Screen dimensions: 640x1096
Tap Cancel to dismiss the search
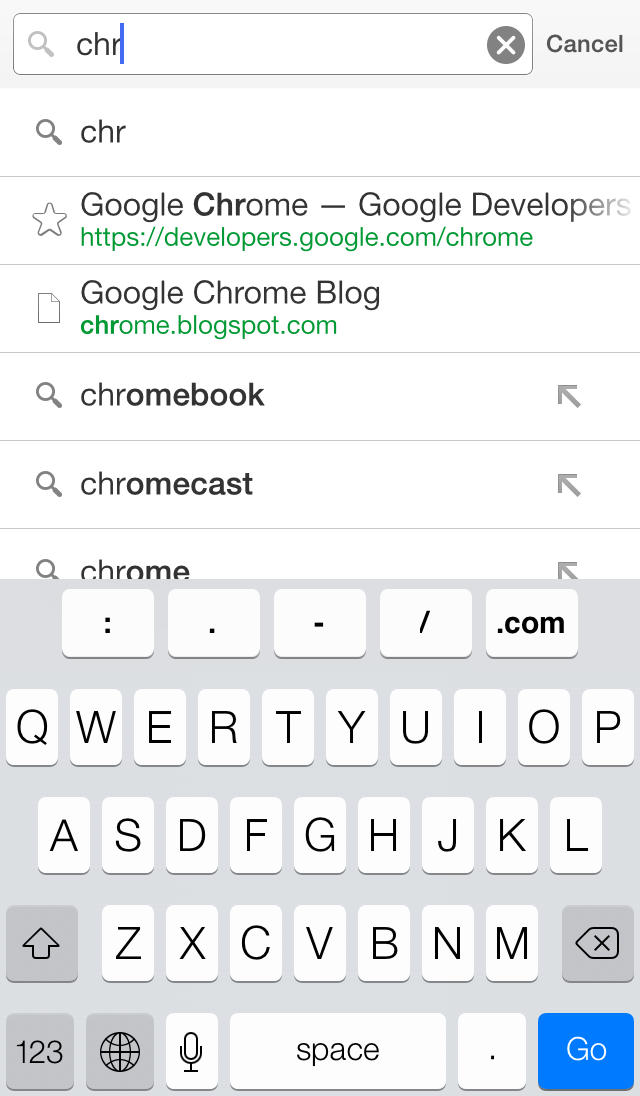pos(585,45)
